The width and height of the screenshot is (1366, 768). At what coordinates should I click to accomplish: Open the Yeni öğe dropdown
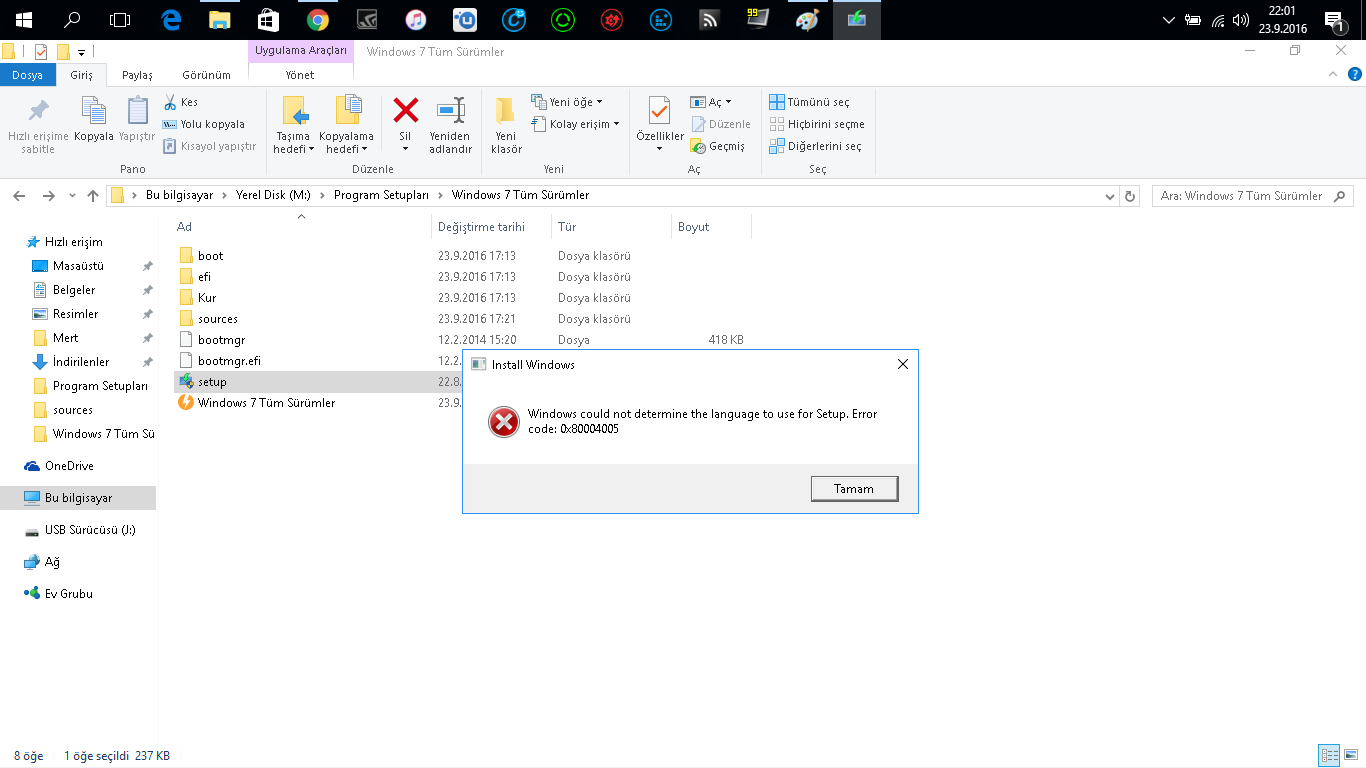(567, 102)
